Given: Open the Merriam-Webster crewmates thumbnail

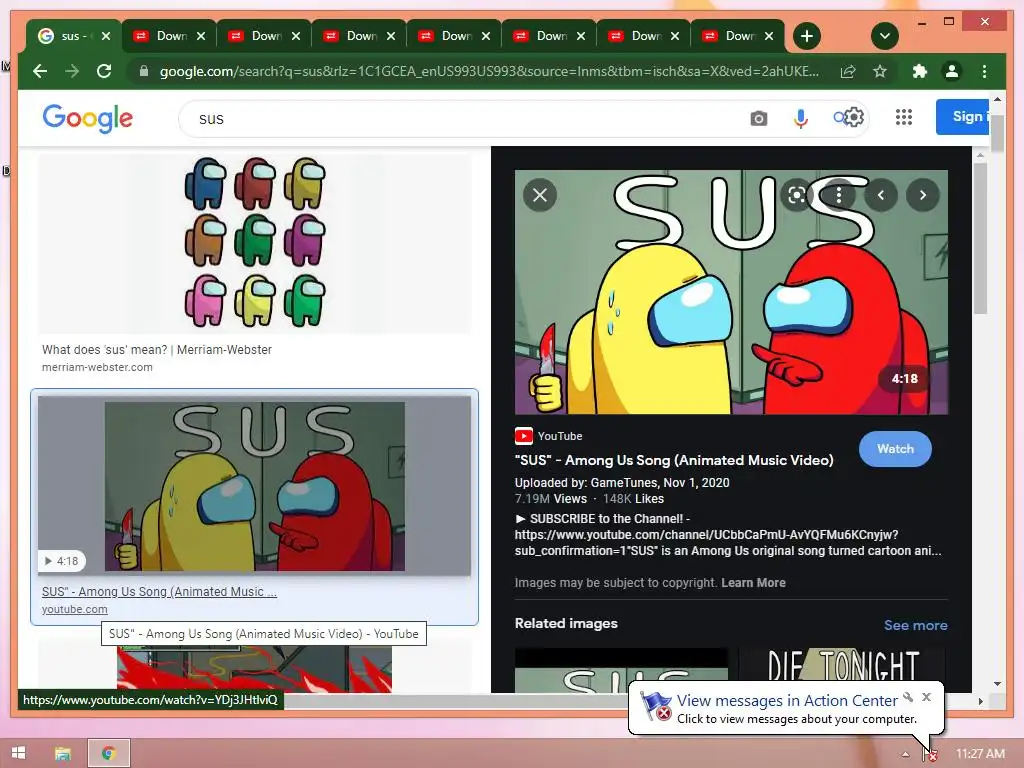Looking at the screenshot, I should 255,242.
